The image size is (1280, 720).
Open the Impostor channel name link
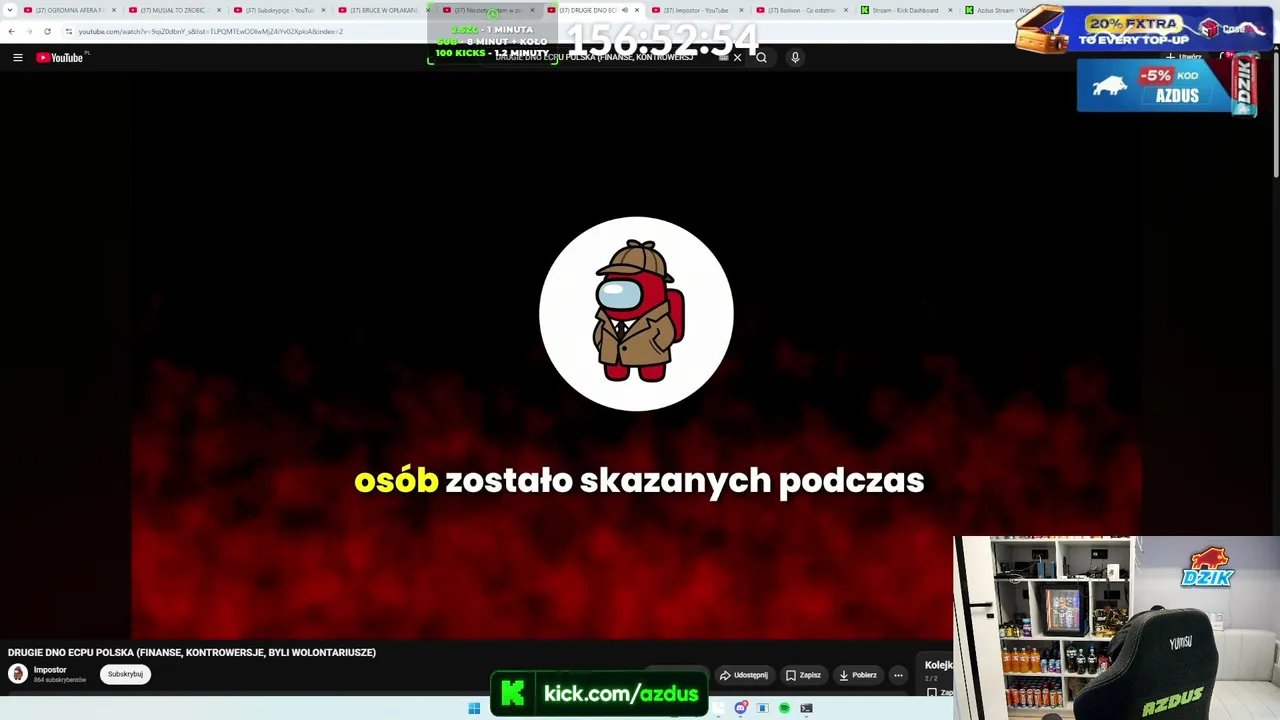point(50,670)
